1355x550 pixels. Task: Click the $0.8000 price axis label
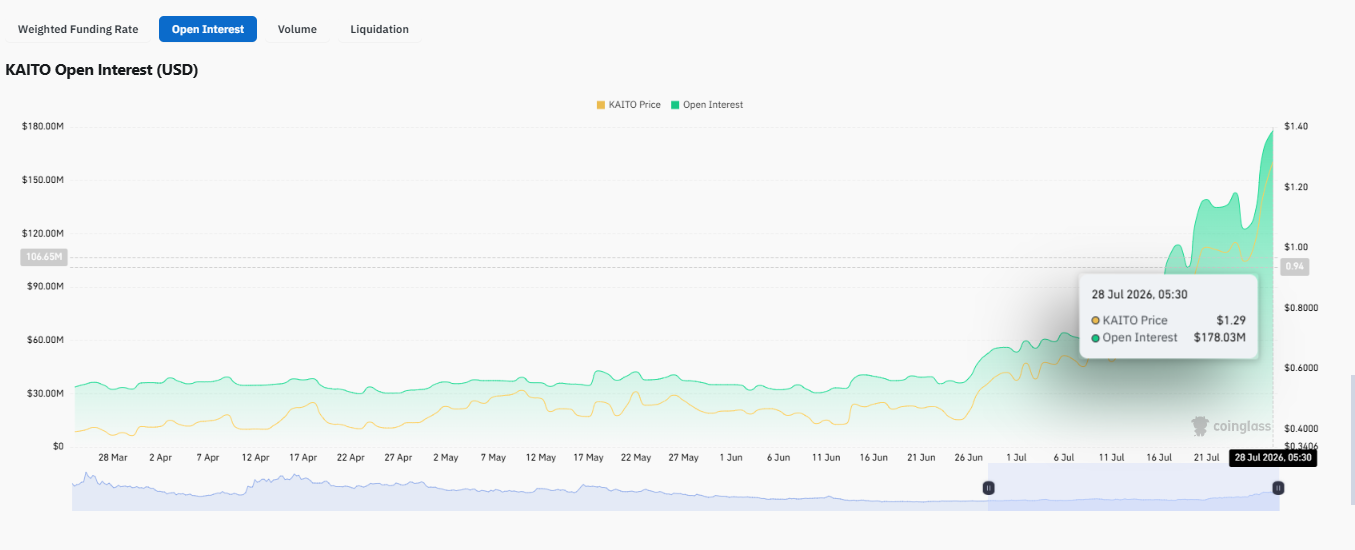[x=1301, y=308]
